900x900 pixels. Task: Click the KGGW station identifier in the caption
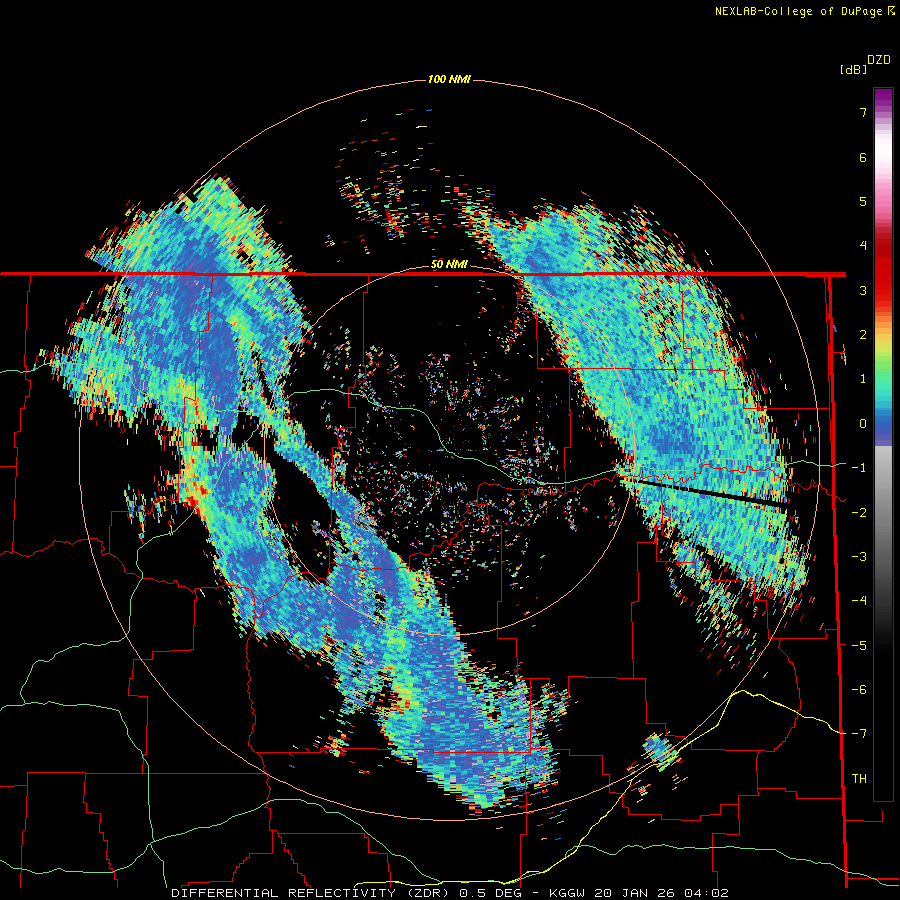(x=568, y=893)
